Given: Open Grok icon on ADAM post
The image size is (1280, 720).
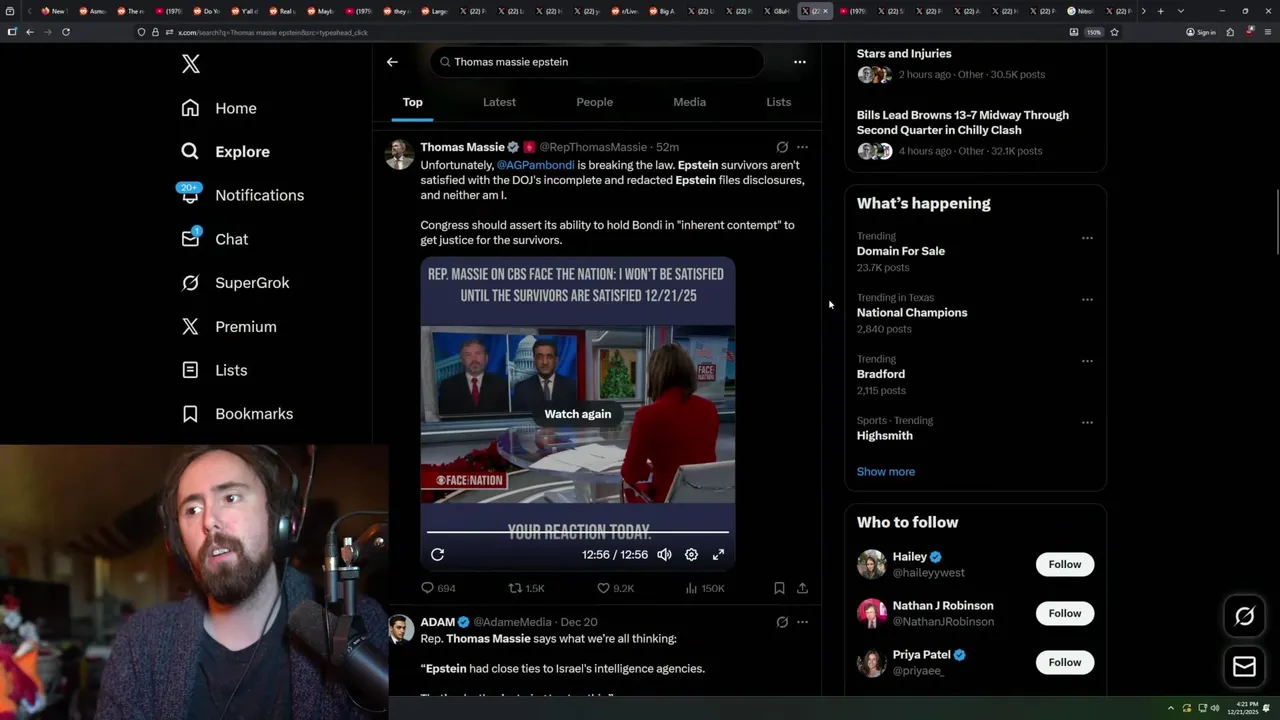Looking at the screenshot, I should [782, 622].
